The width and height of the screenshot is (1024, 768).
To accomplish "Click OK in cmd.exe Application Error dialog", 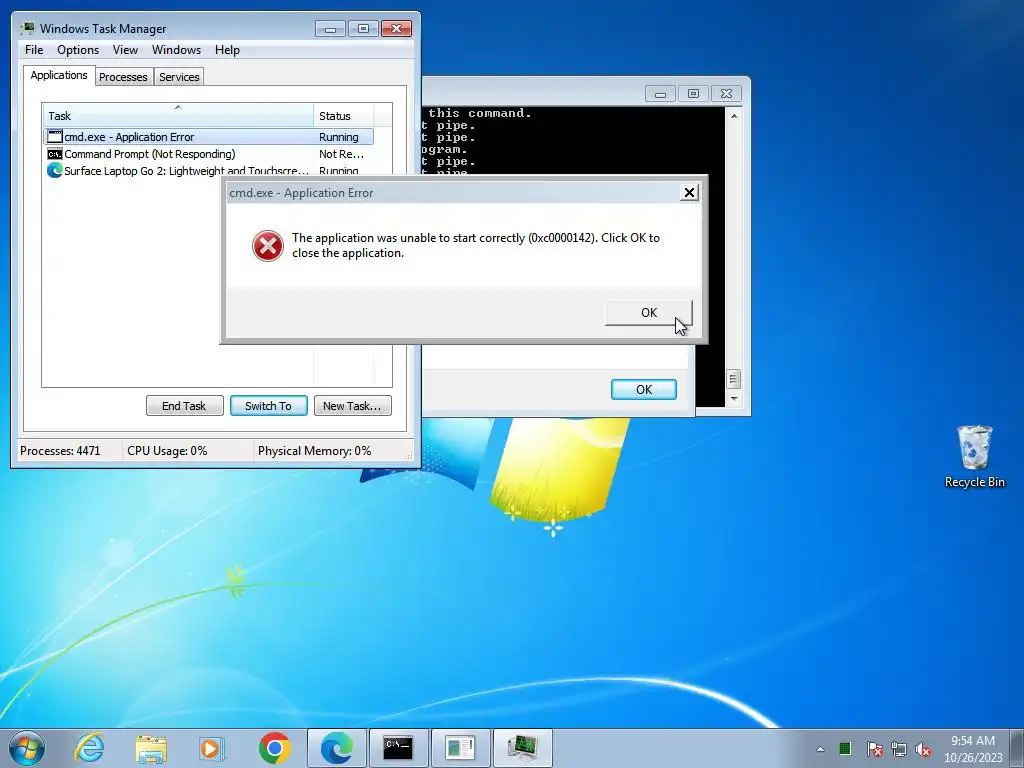I will pyautogui.click(x=648, y=312).
